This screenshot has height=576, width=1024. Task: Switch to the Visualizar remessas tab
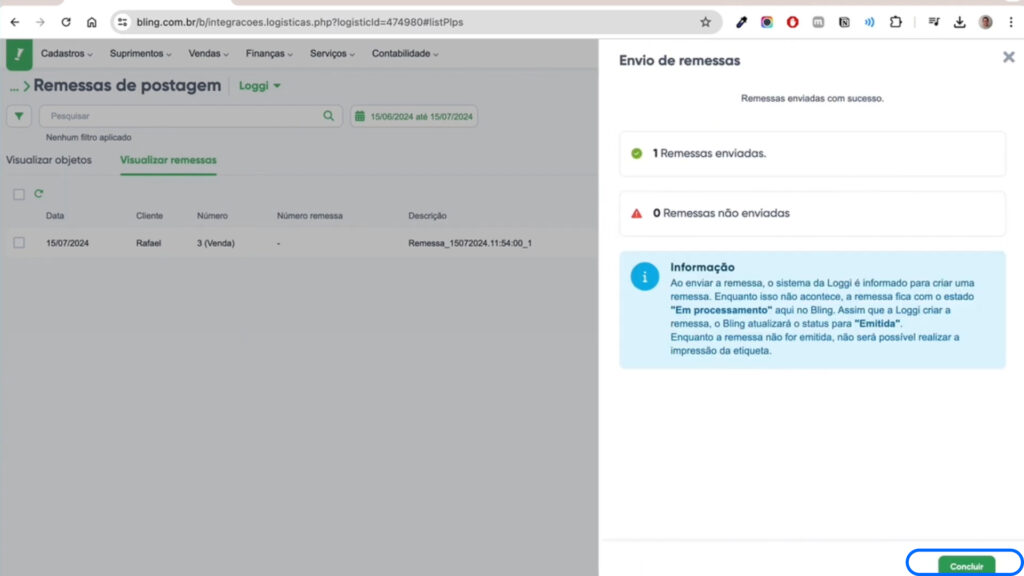[168, 160]
